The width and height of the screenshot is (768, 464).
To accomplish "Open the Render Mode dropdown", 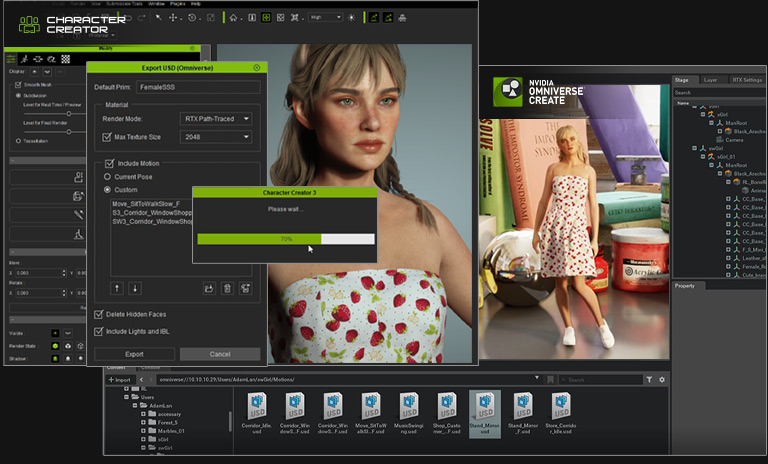I will coord(216,118).
